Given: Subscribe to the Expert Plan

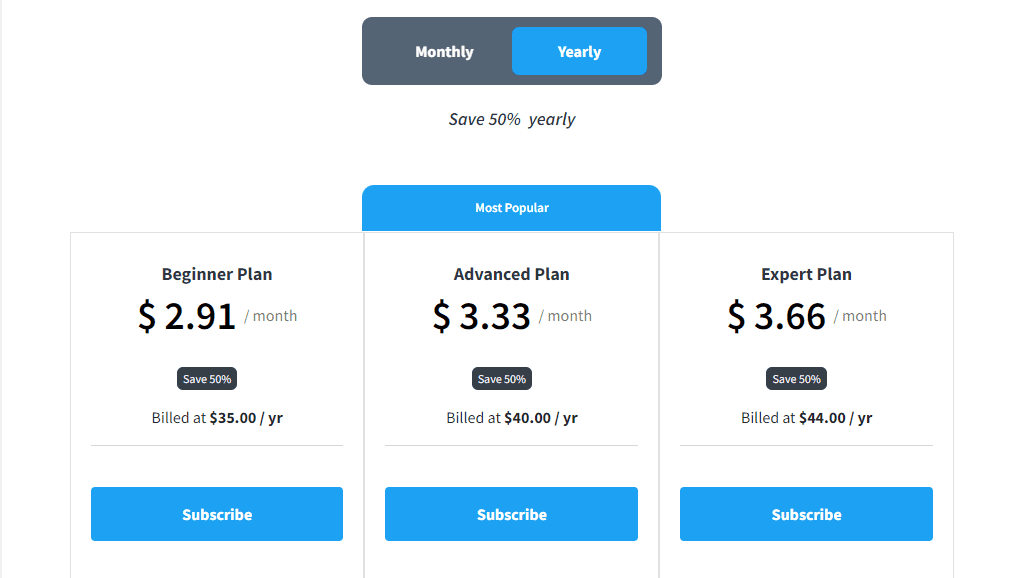Looking at the screenshot, I should (806, 514).
